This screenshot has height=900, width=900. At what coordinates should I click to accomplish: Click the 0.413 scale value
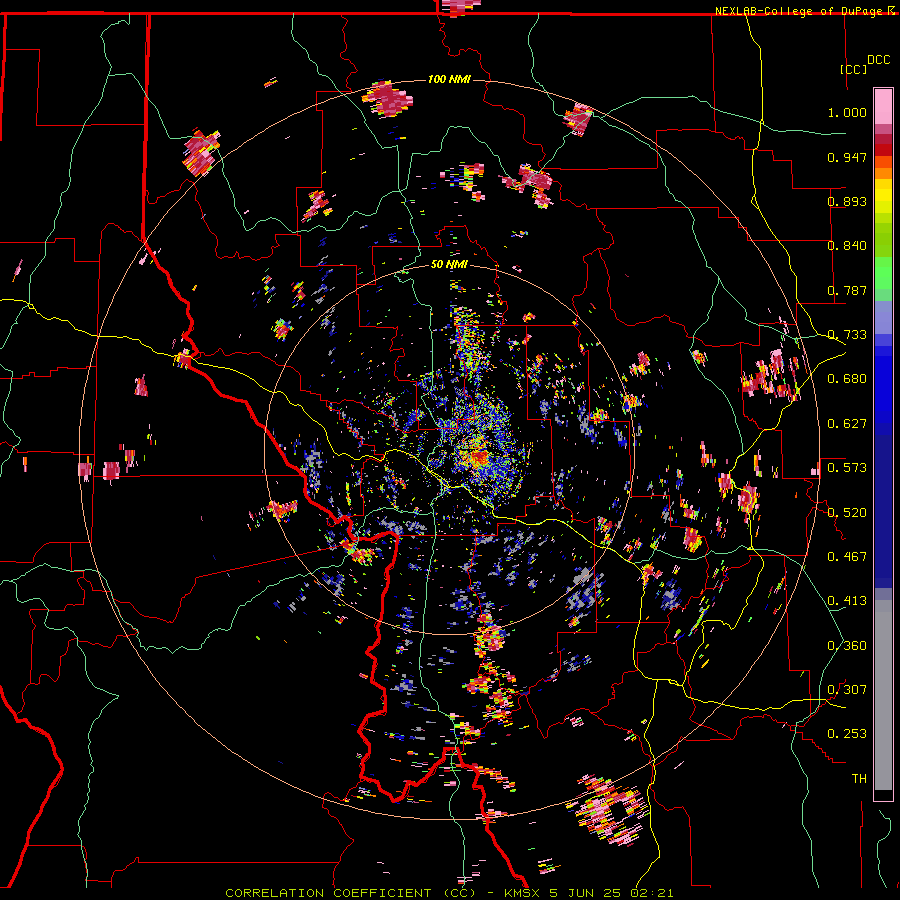click(x=847, y=601)
